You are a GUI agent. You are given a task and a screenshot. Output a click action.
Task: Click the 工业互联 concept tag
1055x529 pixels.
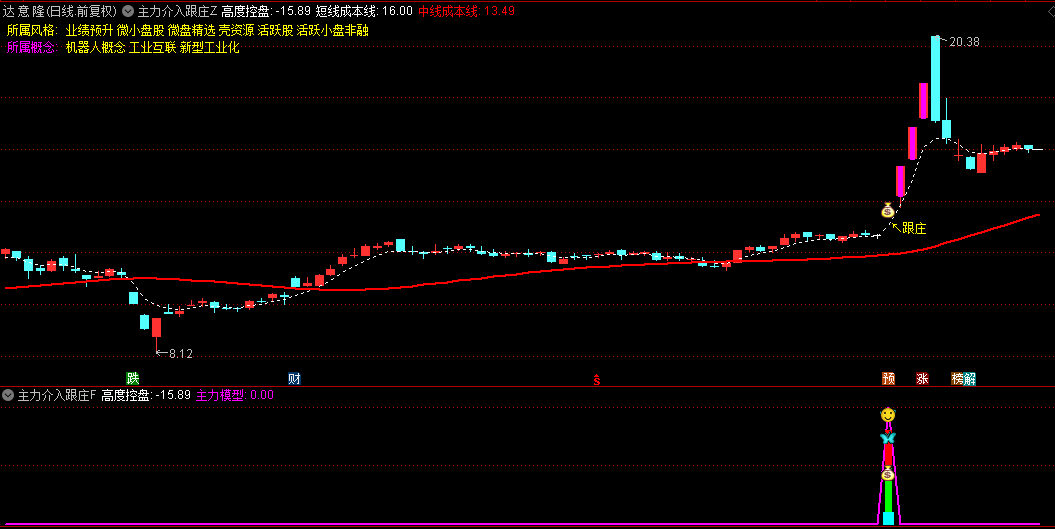153,47
